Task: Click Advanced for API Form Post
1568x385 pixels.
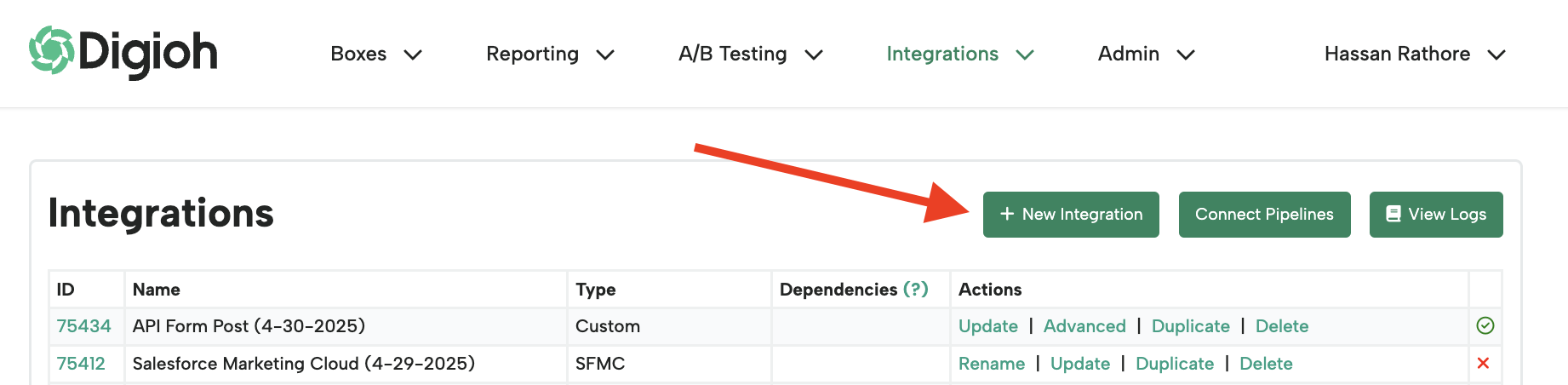Action: [x=1084, y=326]
